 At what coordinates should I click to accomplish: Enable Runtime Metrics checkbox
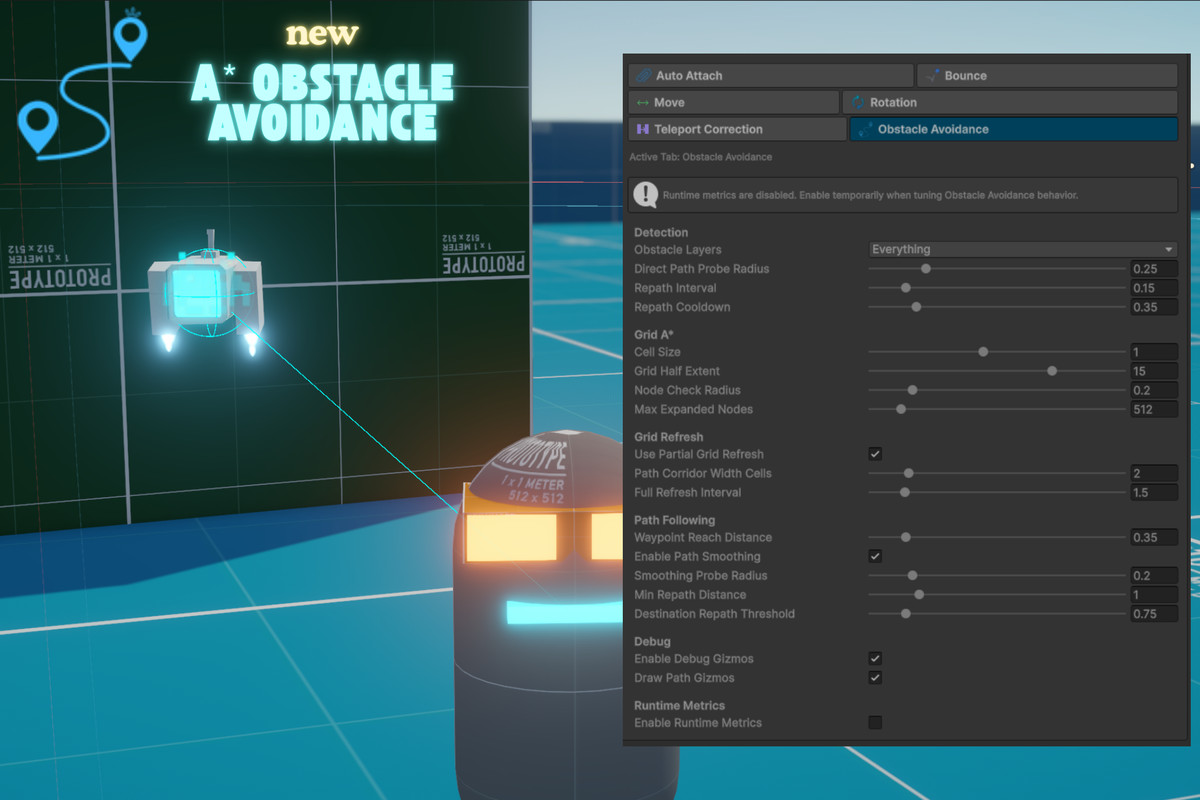875,722
